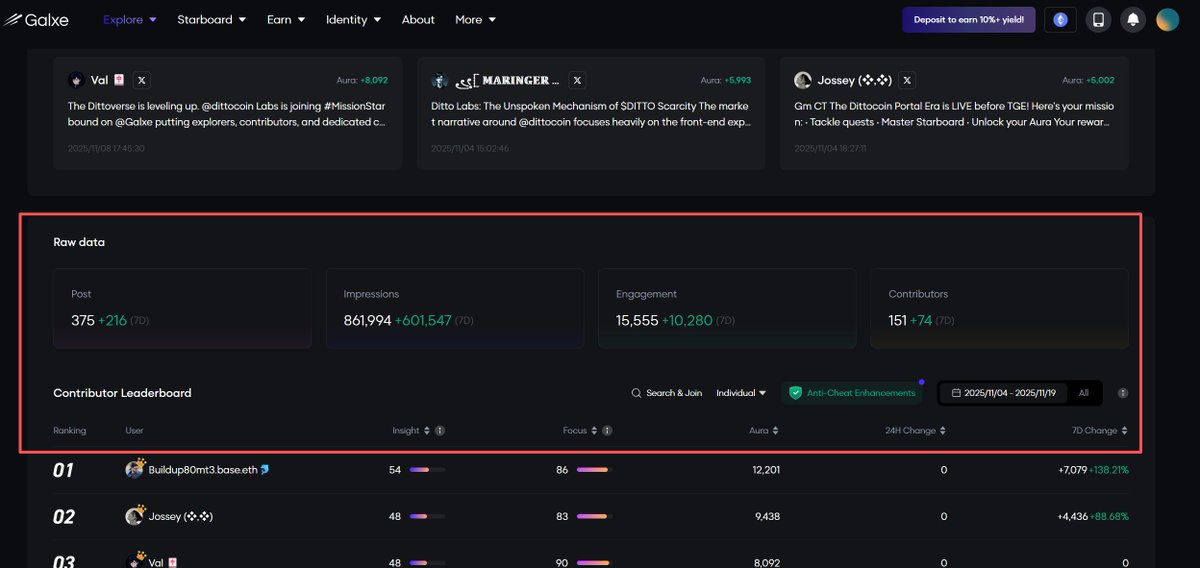Click Search & Join in leaderboard

(667, 393)
